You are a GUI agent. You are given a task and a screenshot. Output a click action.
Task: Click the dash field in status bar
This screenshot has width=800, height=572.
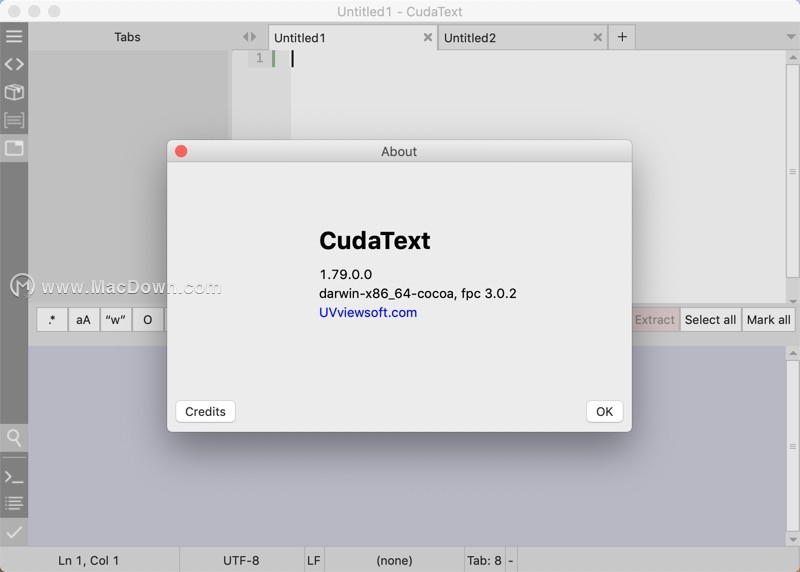coord(511,560)
